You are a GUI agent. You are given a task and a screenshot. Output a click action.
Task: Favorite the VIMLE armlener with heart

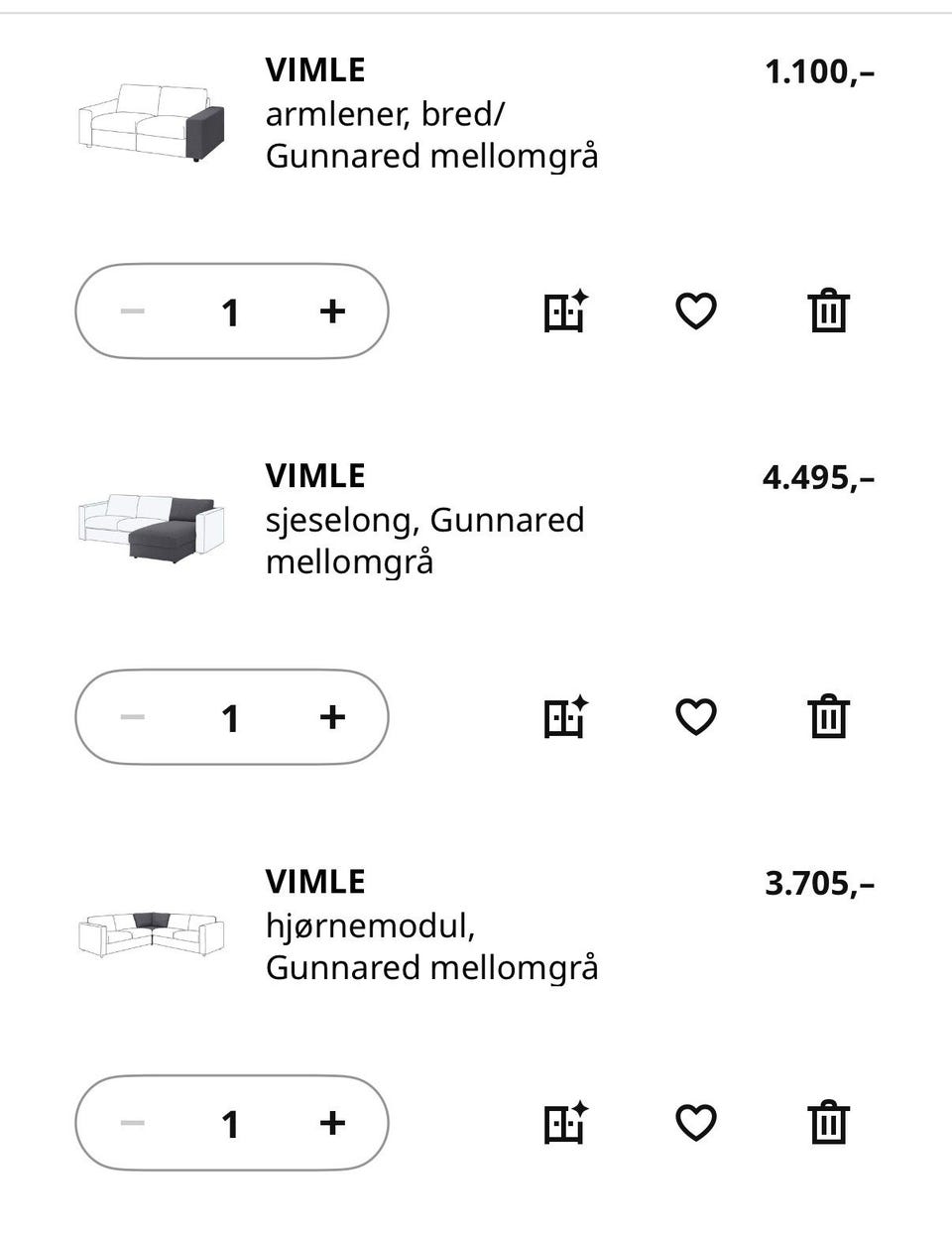click(x=695, y=311)
